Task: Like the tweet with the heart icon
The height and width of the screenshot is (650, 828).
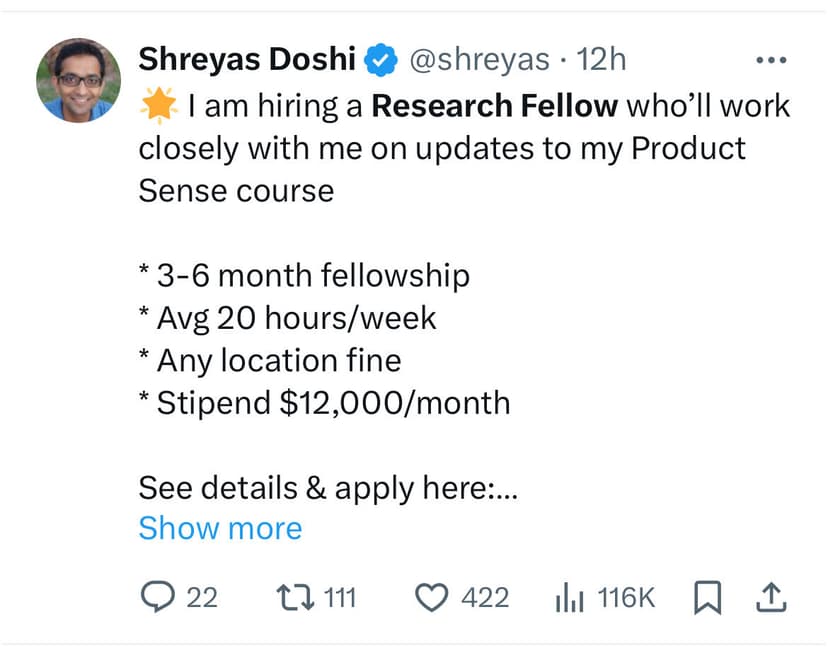Action: (x=431, y=598)
